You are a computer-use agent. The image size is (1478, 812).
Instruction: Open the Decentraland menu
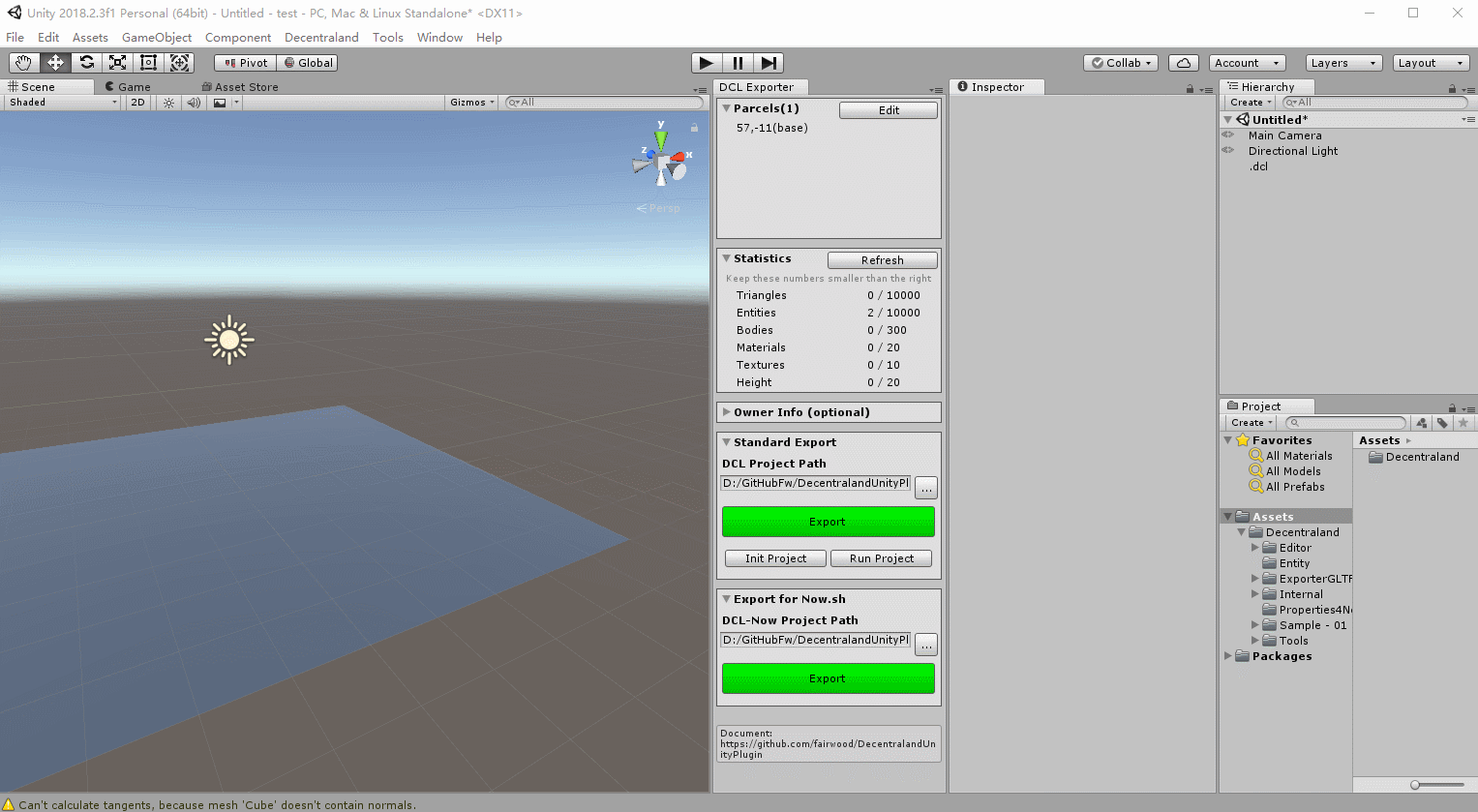pyautogui.click(x=321, y=38)
